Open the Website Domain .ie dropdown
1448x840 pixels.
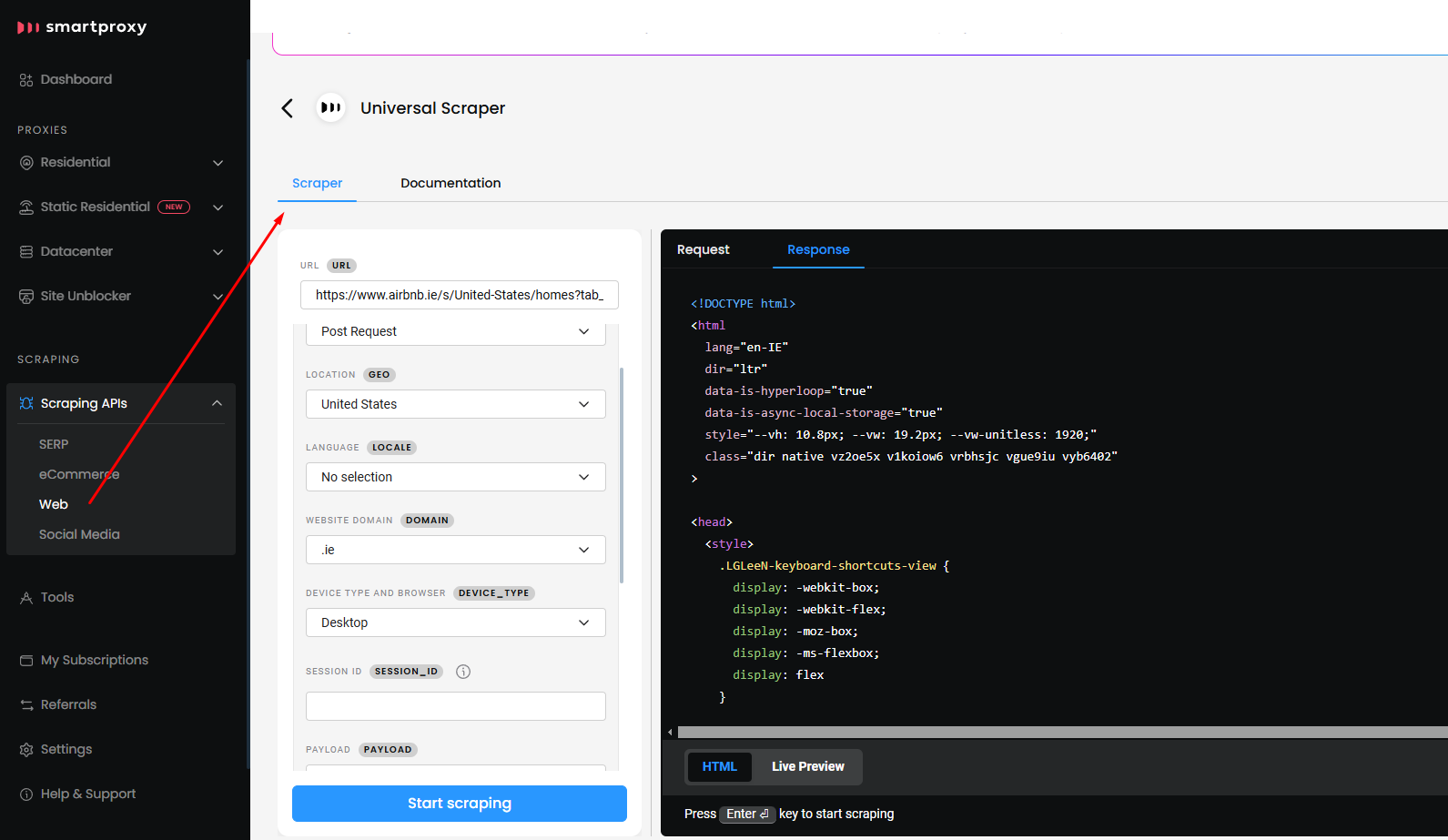pyautogui.click(x=456, y=550)
